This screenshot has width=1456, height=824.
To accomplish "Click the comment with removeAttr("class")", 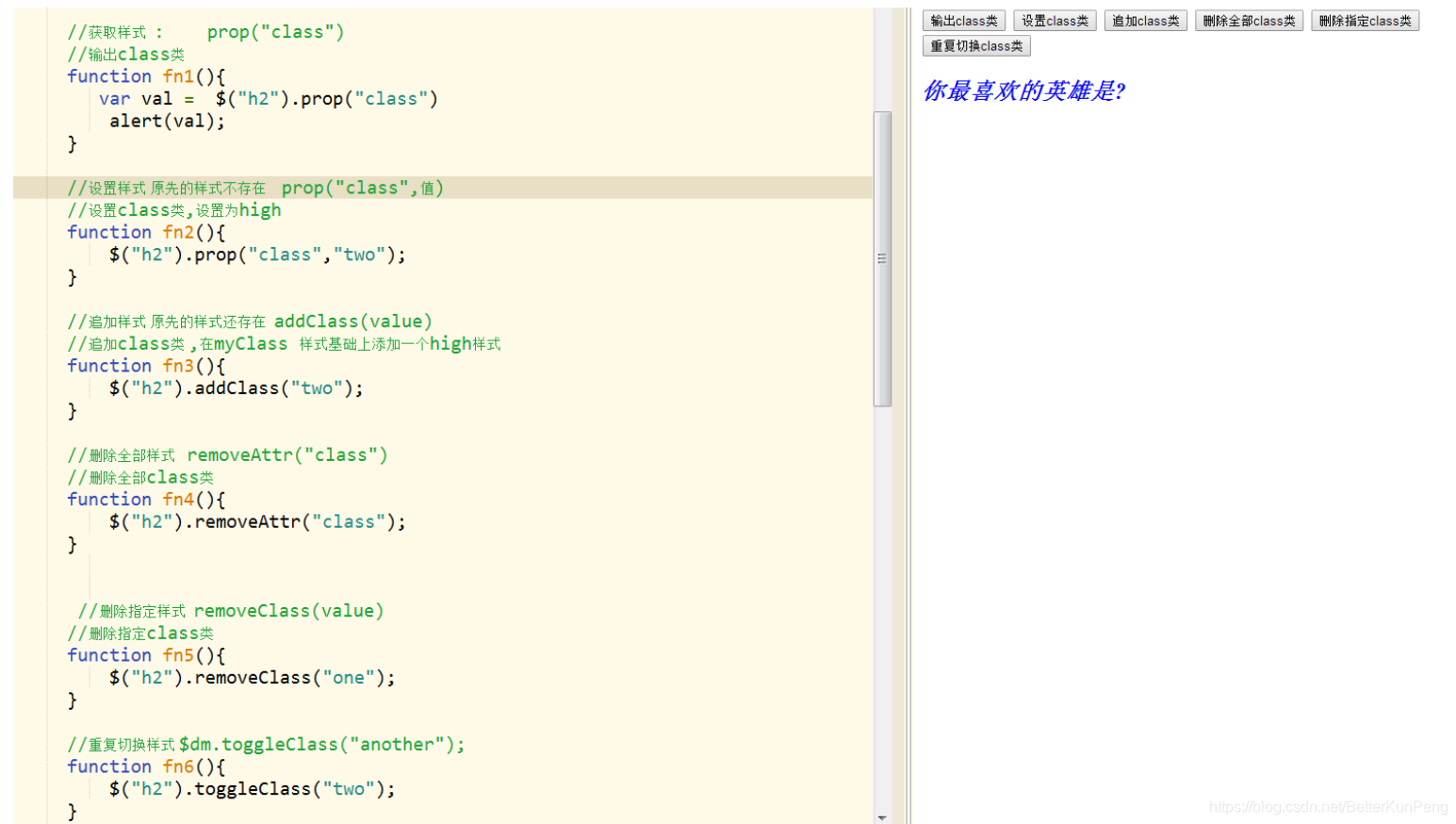I will click(x=227, y=455).
